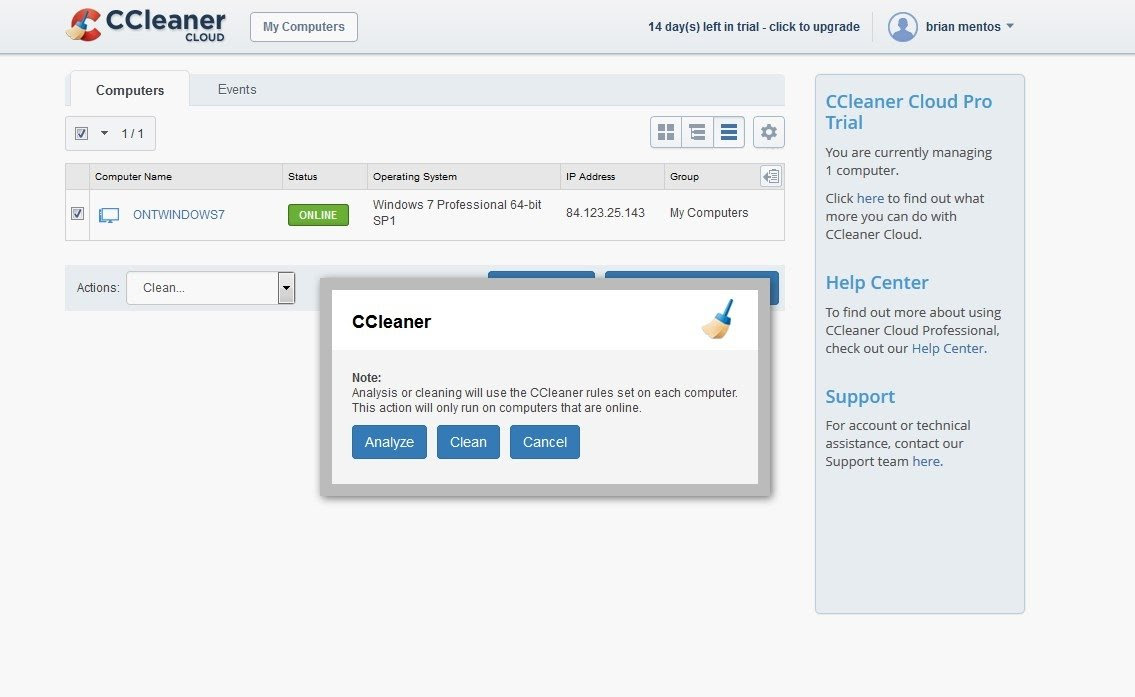
Task: Open the Actions dropdown showing Clean...
Action: pyautogui.click(x=211, y=287)
